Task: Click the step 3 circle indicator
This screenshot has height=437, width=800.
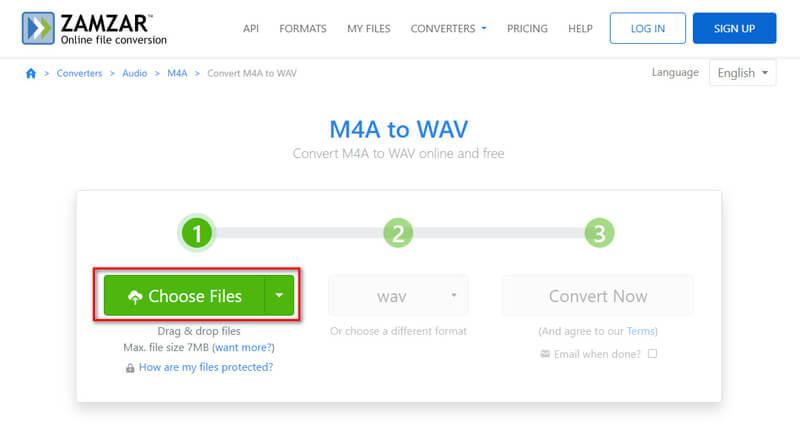Action: 599,234
